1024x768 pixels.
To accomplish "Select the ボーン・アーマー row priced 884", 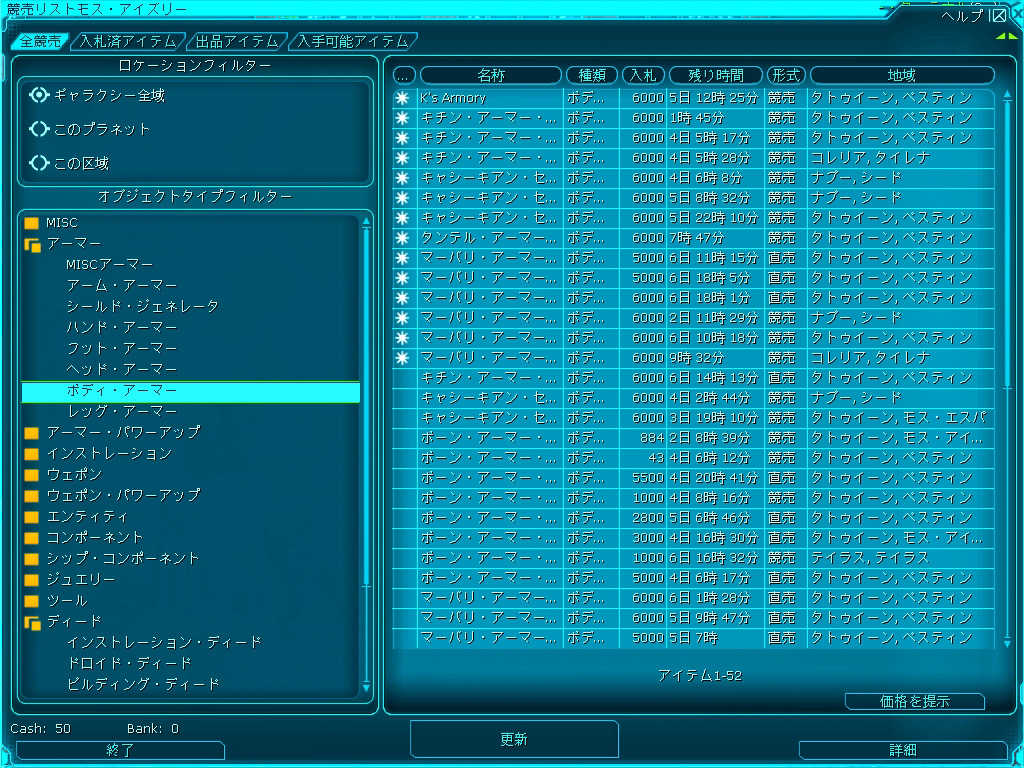I will [x=693, y=438].
